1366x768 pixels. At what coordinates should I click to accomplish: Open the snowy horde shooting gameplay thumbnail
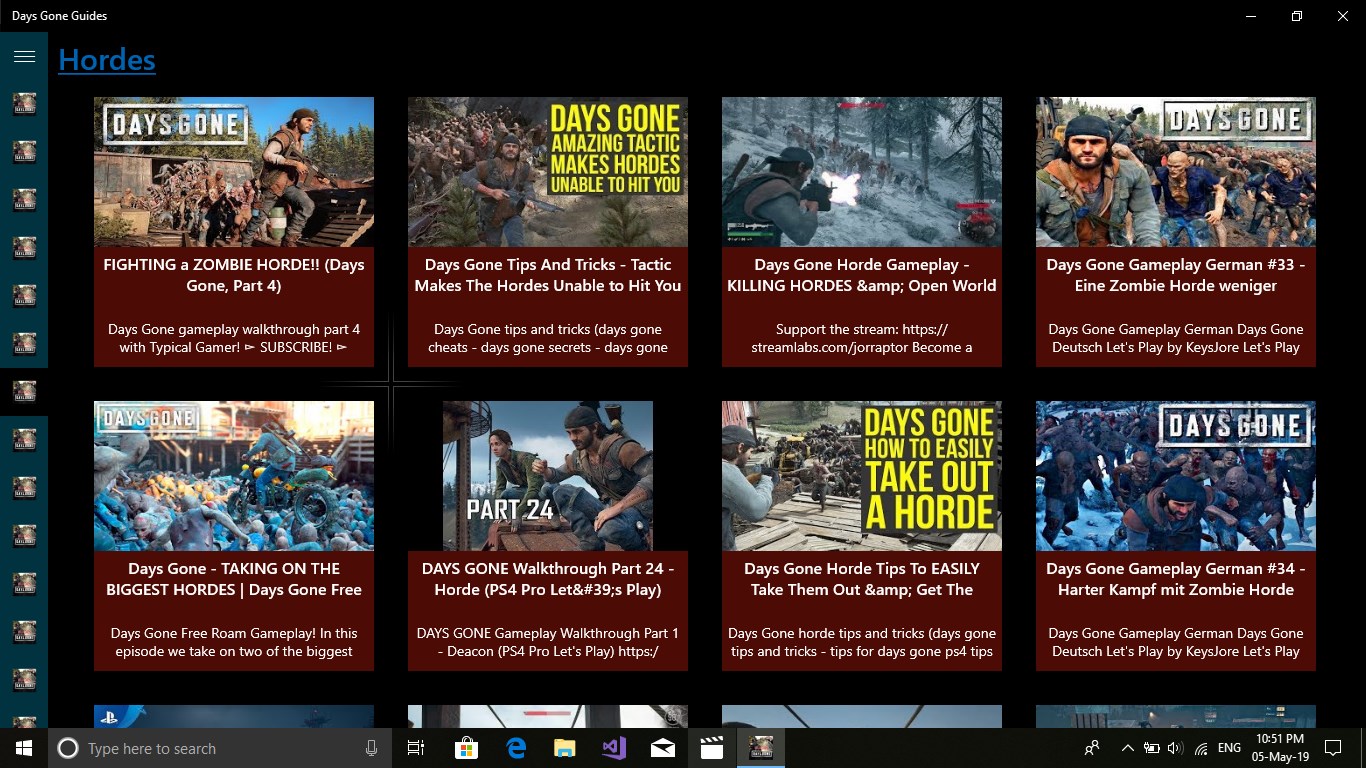click(862, 172)
